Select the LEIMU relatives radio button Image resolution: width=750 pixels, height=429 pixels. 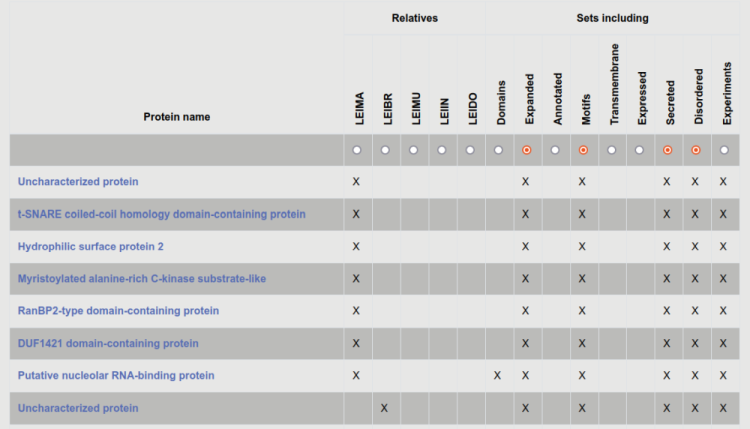pos(413,150)
